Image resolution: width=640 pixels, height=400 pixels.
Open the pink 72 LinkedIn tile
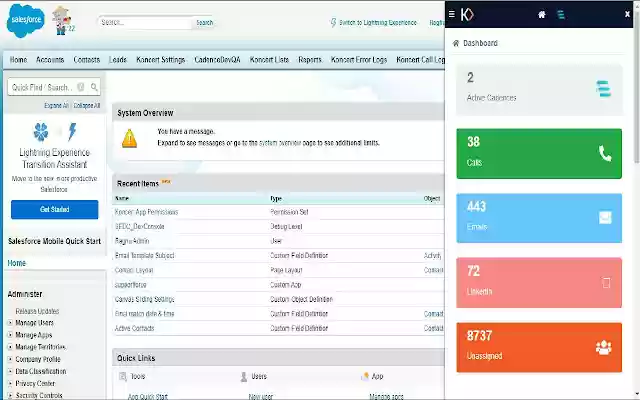pos(539,282)
